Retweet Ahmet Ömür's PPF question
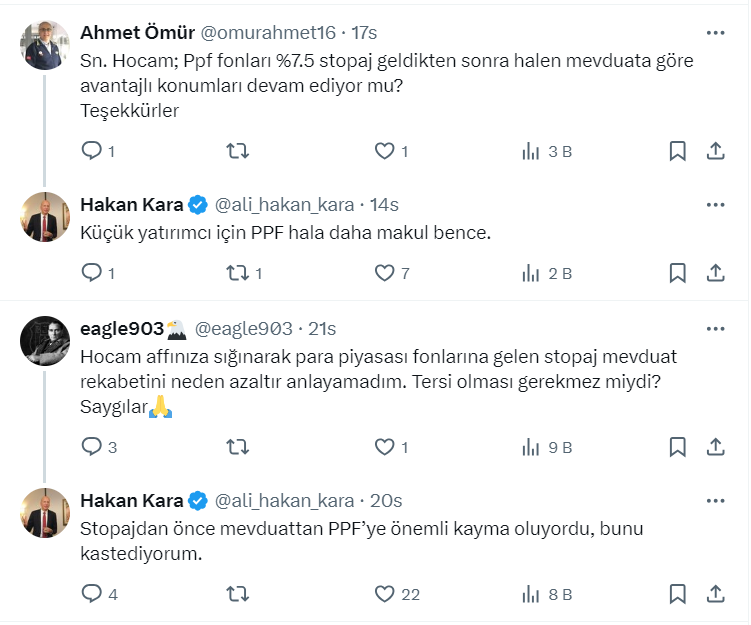Screen dimensions: 751x625 (238, 151)
